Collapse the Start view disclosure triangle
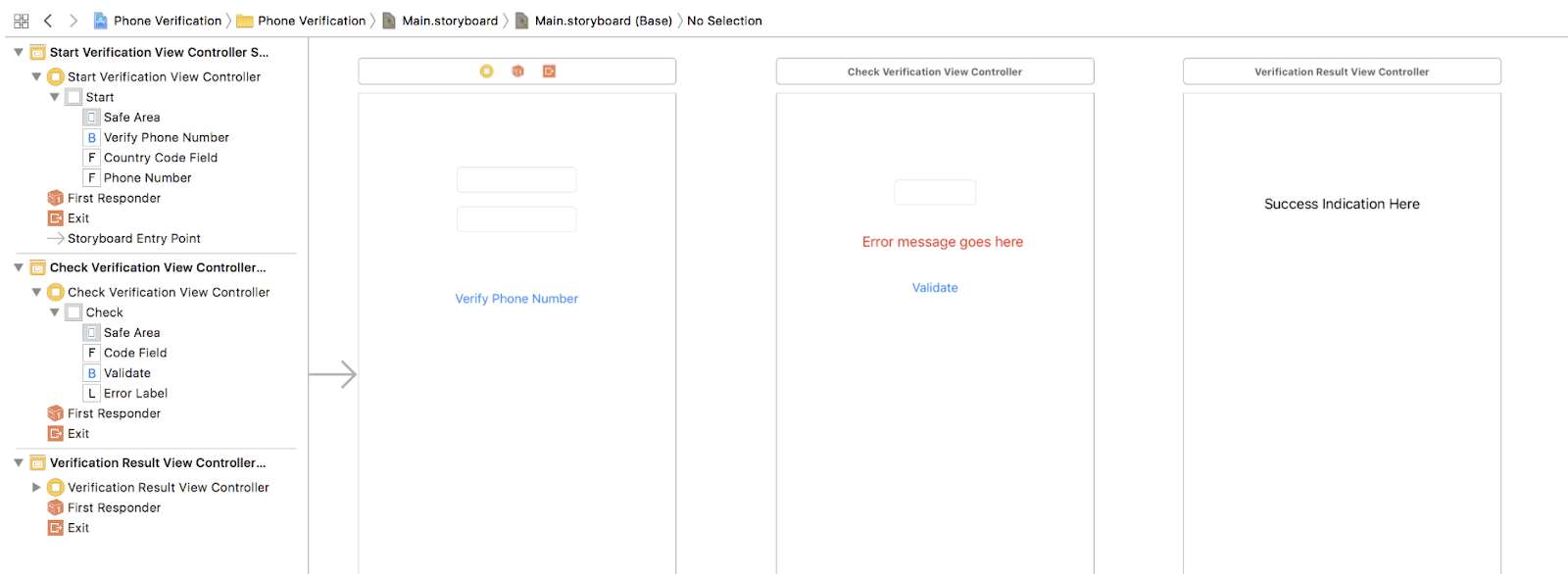The width and height of the screenshot is (1568, 574). 55,98
